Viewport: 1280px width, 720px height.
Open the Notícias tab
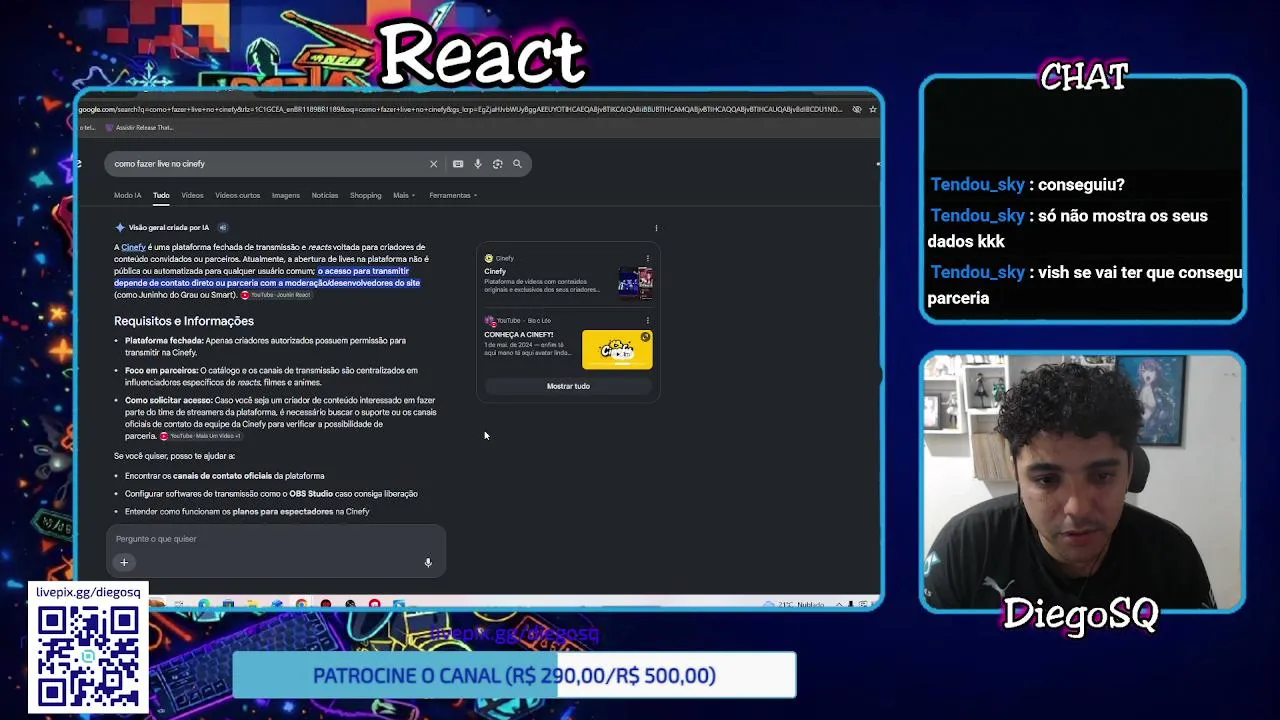(325, 195)
